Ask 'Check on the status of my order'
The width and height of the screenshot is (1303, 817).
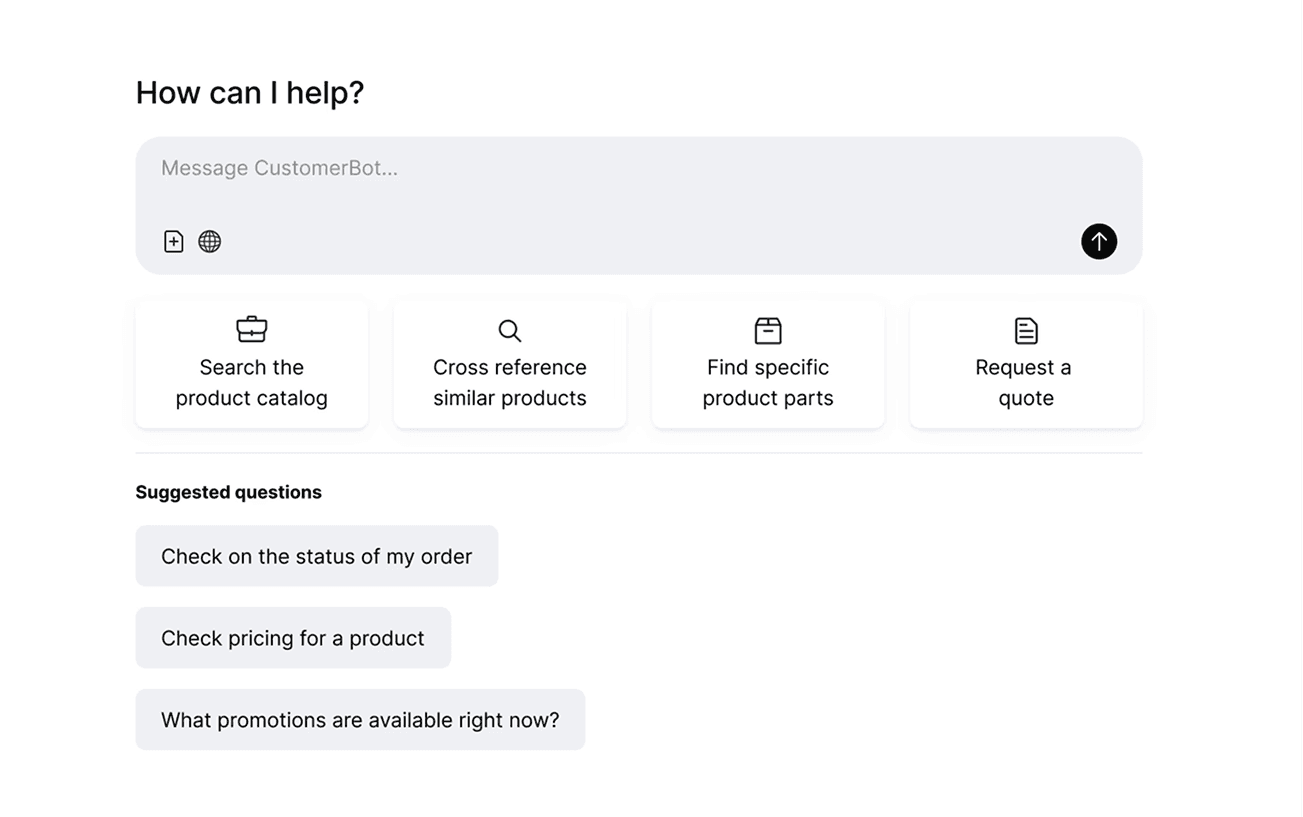coord(316,556)
